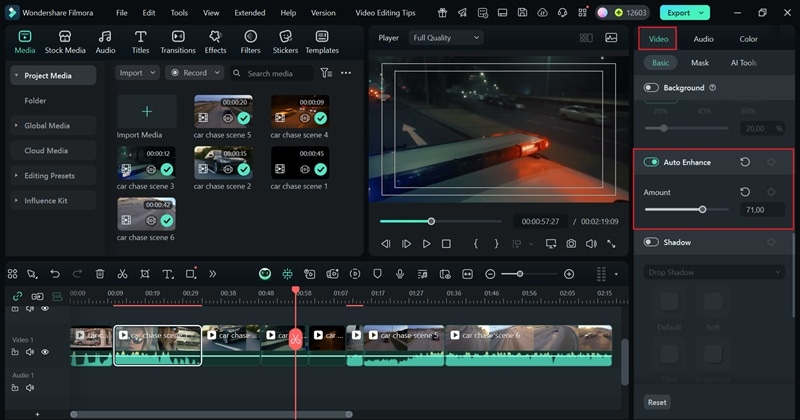Take a snapshot with the camera icon

pyautogui.click(x=571, y=244)
